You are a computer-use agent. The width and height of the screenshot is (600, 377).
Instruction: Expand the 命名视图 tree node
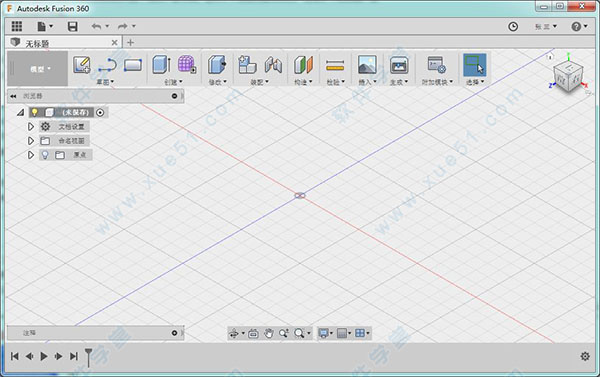click(x=31, y=140)
